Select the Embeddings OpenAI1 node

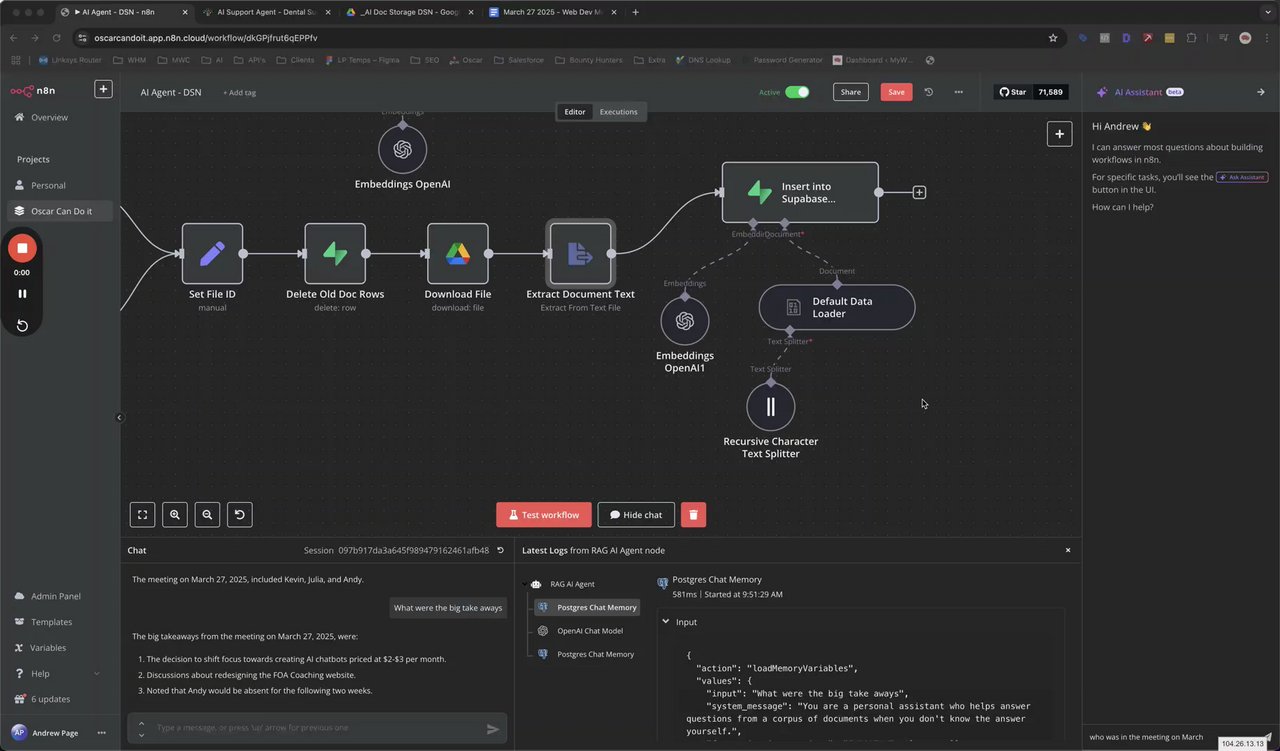point(685,321)
